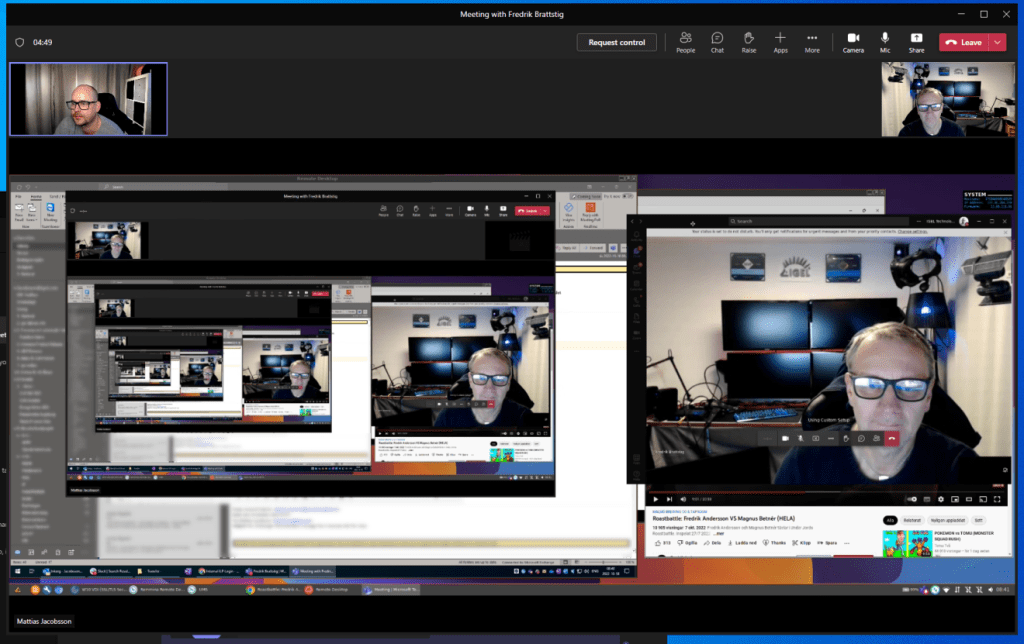Open the meeting Chat pane

tap(717, 41)
